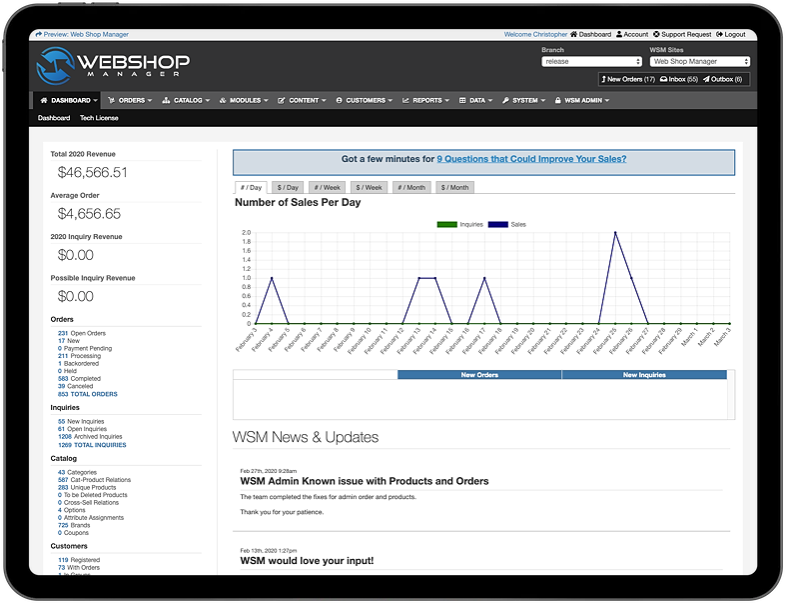Toggle the Sales legend entry in chart
This screenshot has height=603, width=786.
click(508, 225)
